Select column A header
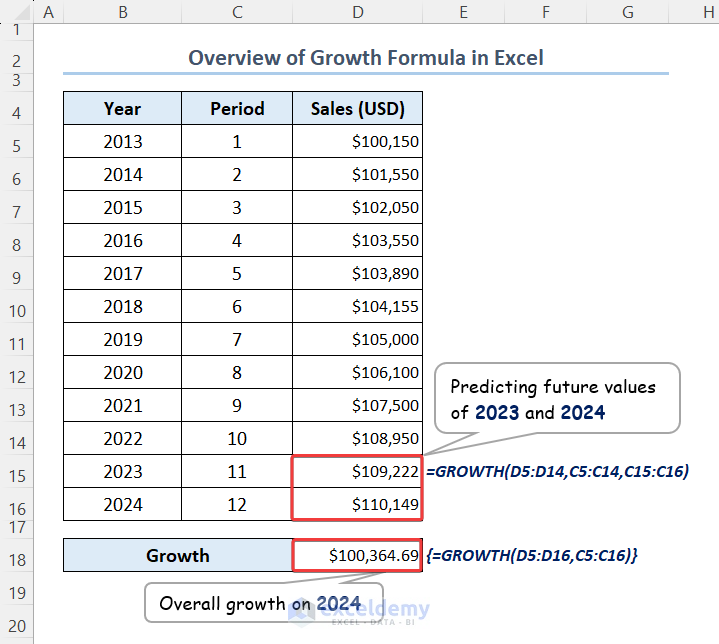Image resolution: width=719 pixels, height=644 pixels. tap(49, 11)
